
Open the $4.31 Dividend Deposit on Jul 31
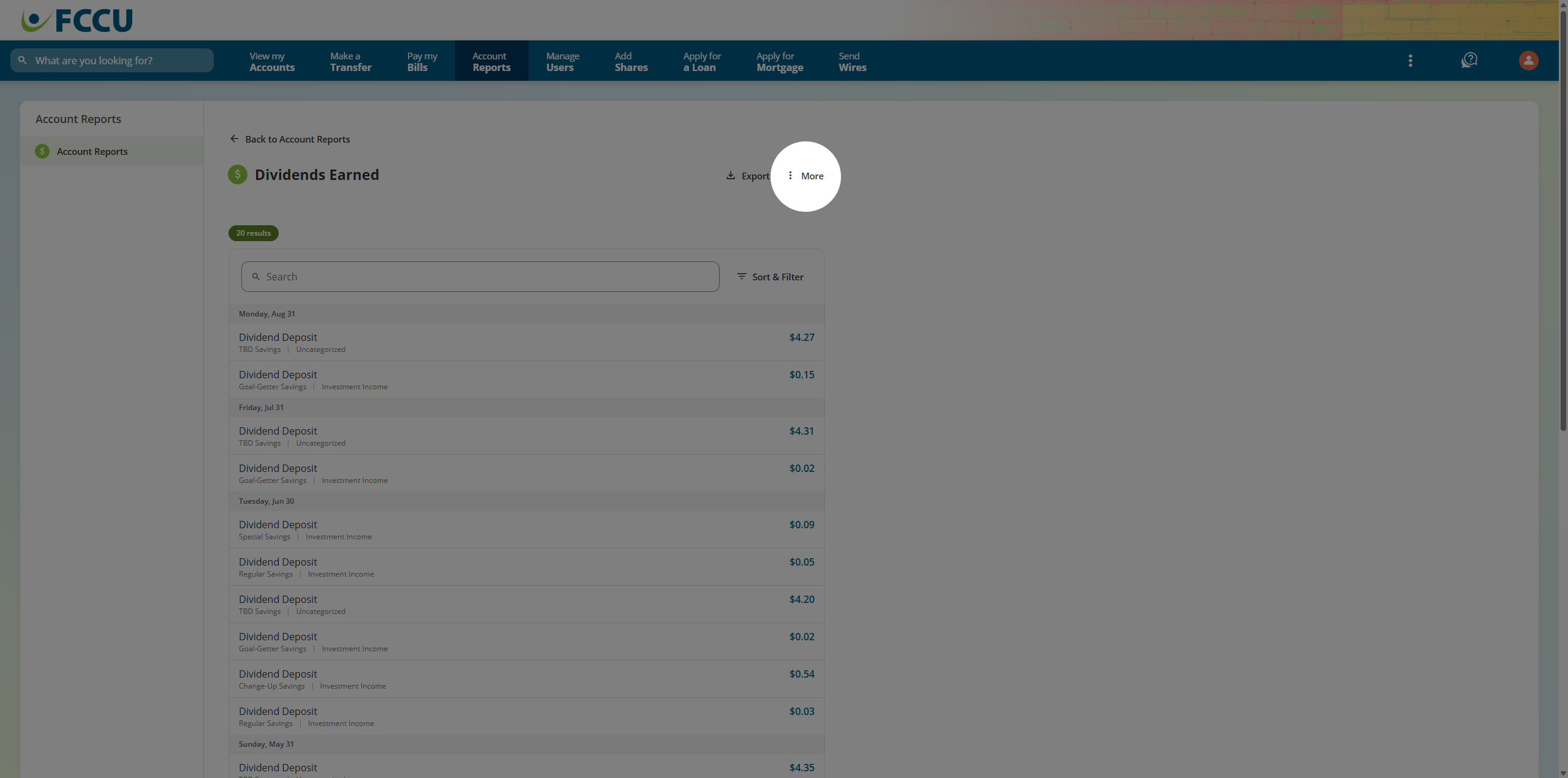527,436
